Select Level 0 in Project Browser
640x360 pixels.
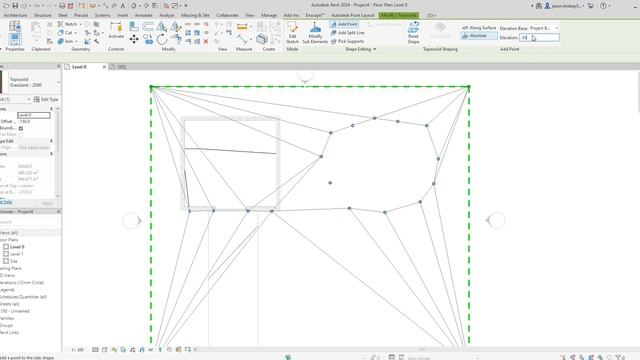point(17,247)
